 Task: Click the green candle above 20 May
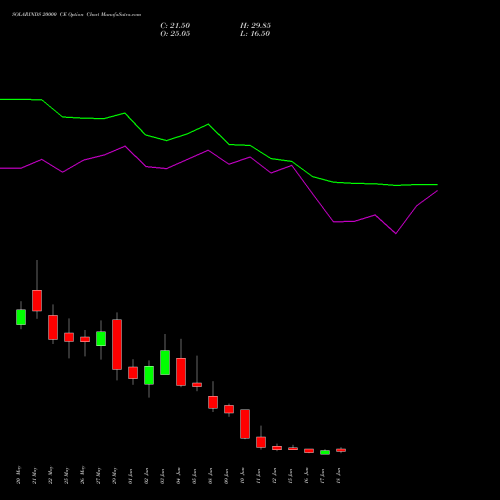[21, 317]
